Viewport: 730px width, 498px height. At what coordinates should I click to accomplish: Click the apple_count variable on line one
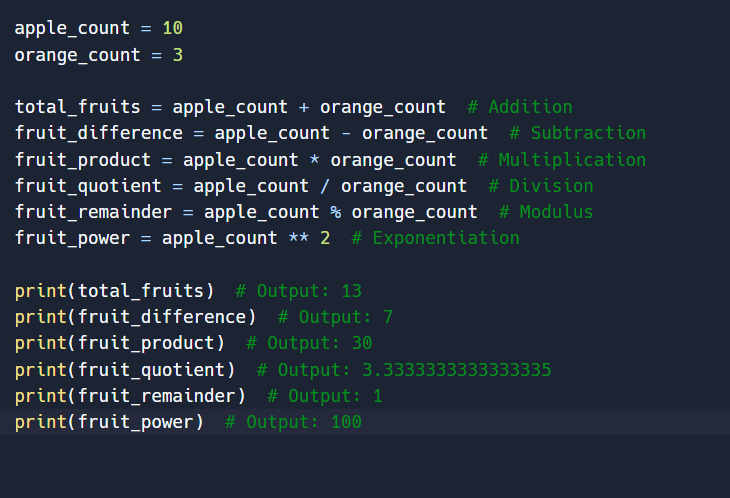[72, 28]
